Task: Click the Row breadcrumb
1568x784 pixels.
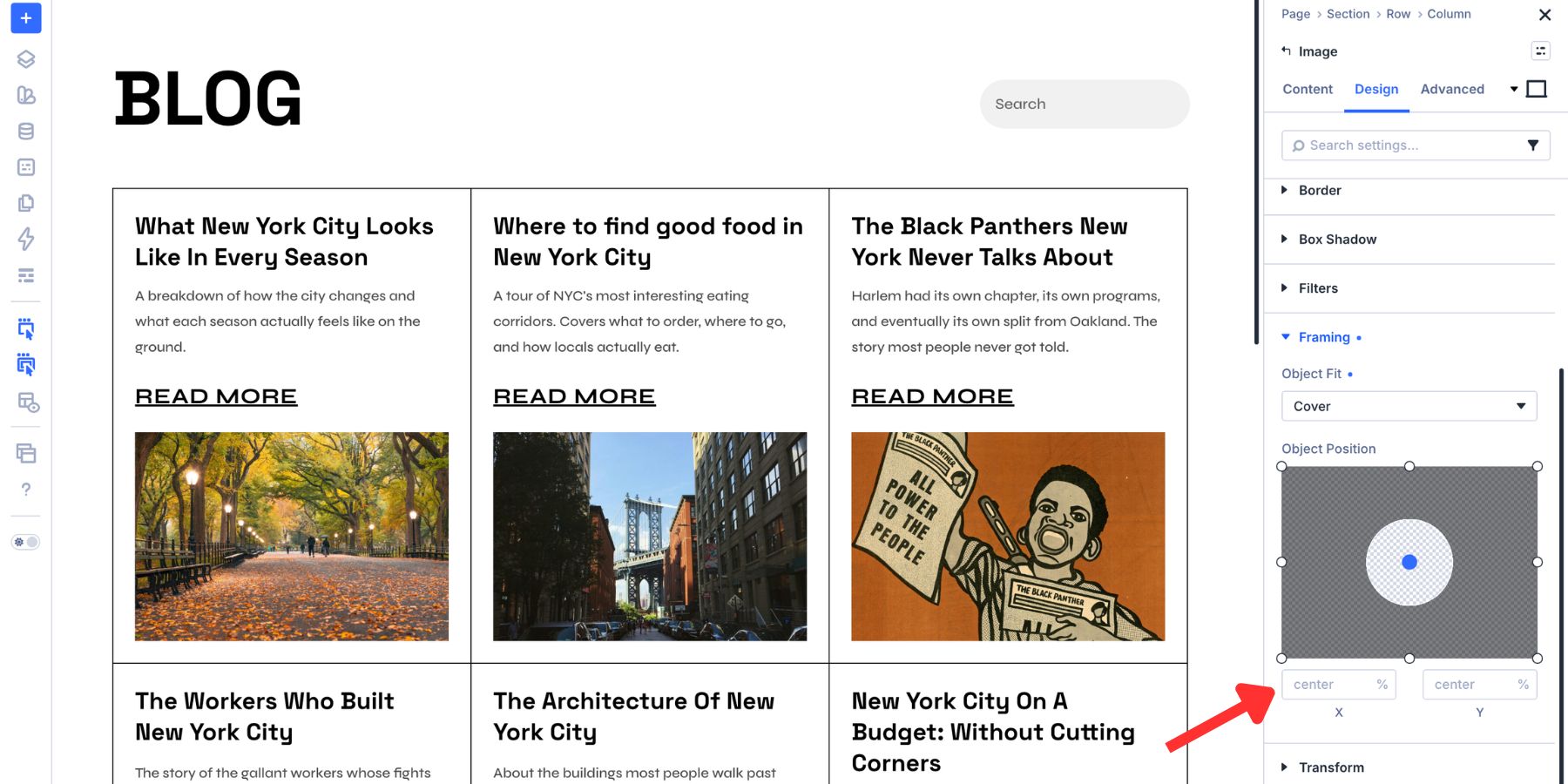Action: (1398, 14)
